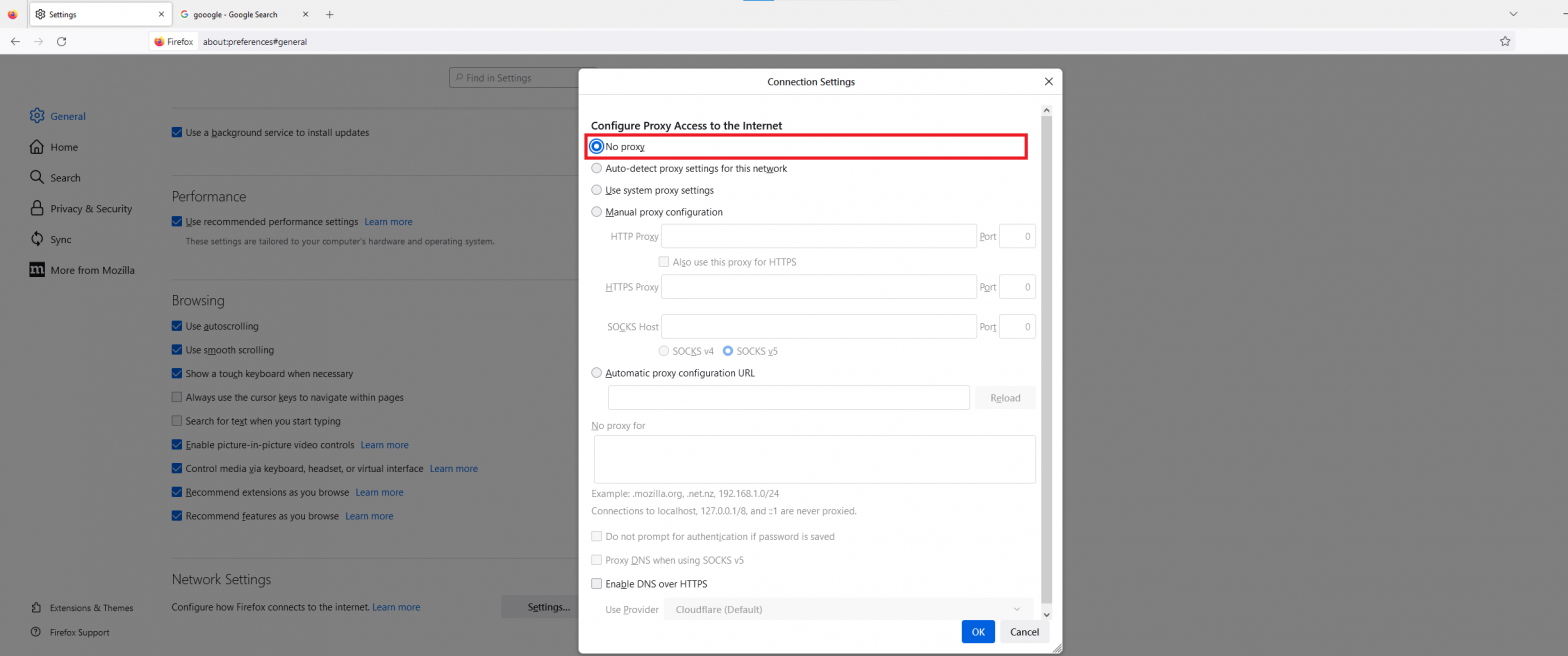The height and width of the screenshot is (656, 1568).
Task: Open Learn more link for picture-in-picture
Action: point(384,445)
